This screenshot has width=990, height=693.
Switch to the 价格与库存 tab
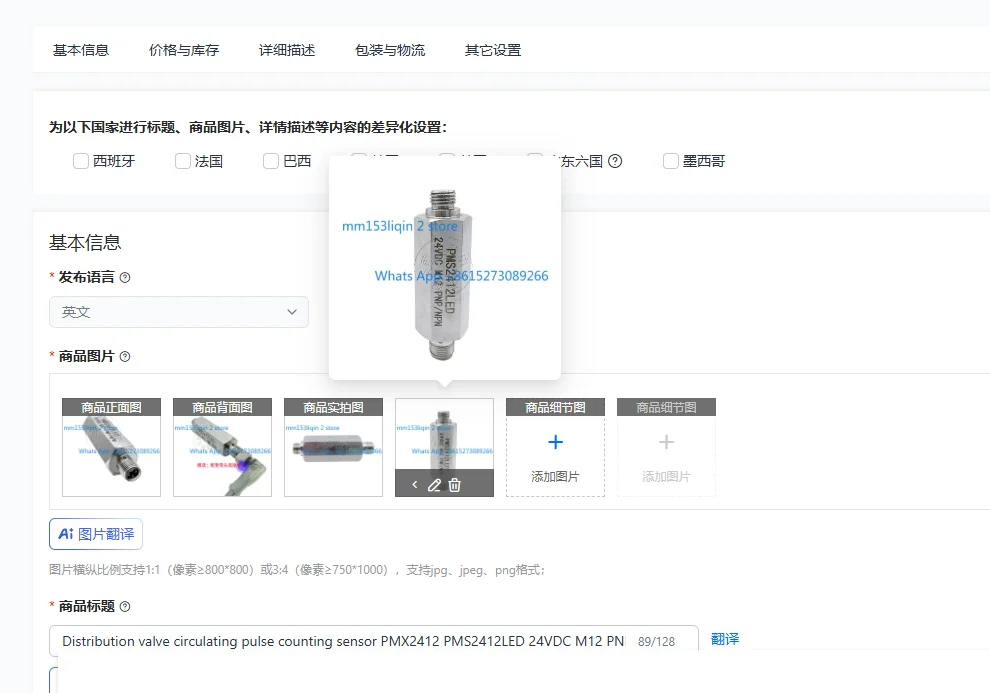click(x=184, y=50)
